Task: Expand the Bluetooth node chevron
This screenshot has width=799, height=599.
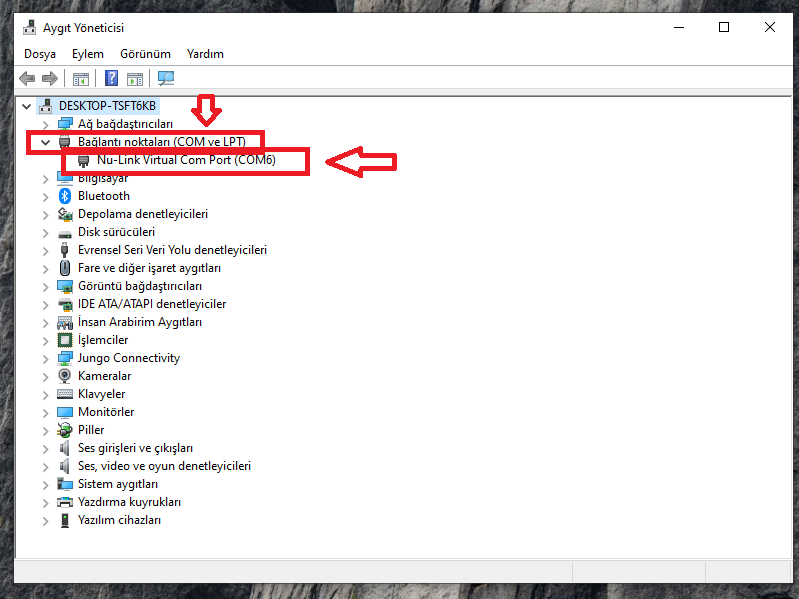Action: coord(45,197)
